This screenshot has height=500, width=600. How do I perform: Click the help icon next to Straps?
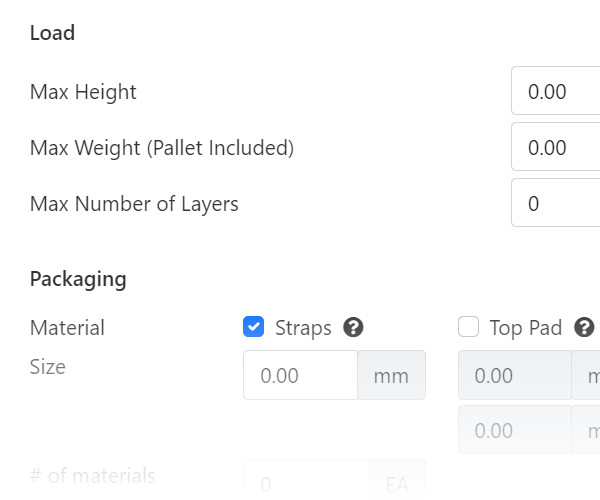(353, 328)
